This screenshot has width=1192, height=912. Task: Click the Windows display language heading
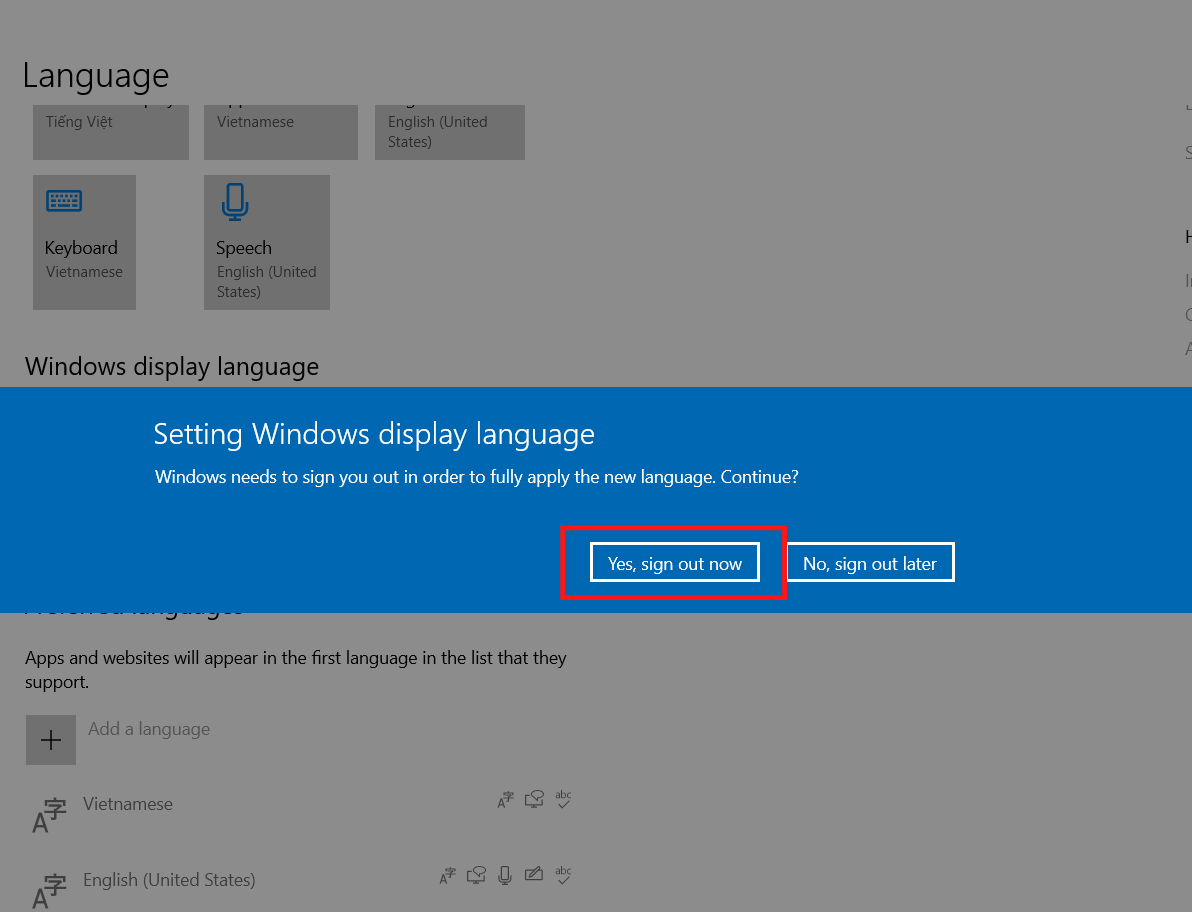[x=172, y=366]
